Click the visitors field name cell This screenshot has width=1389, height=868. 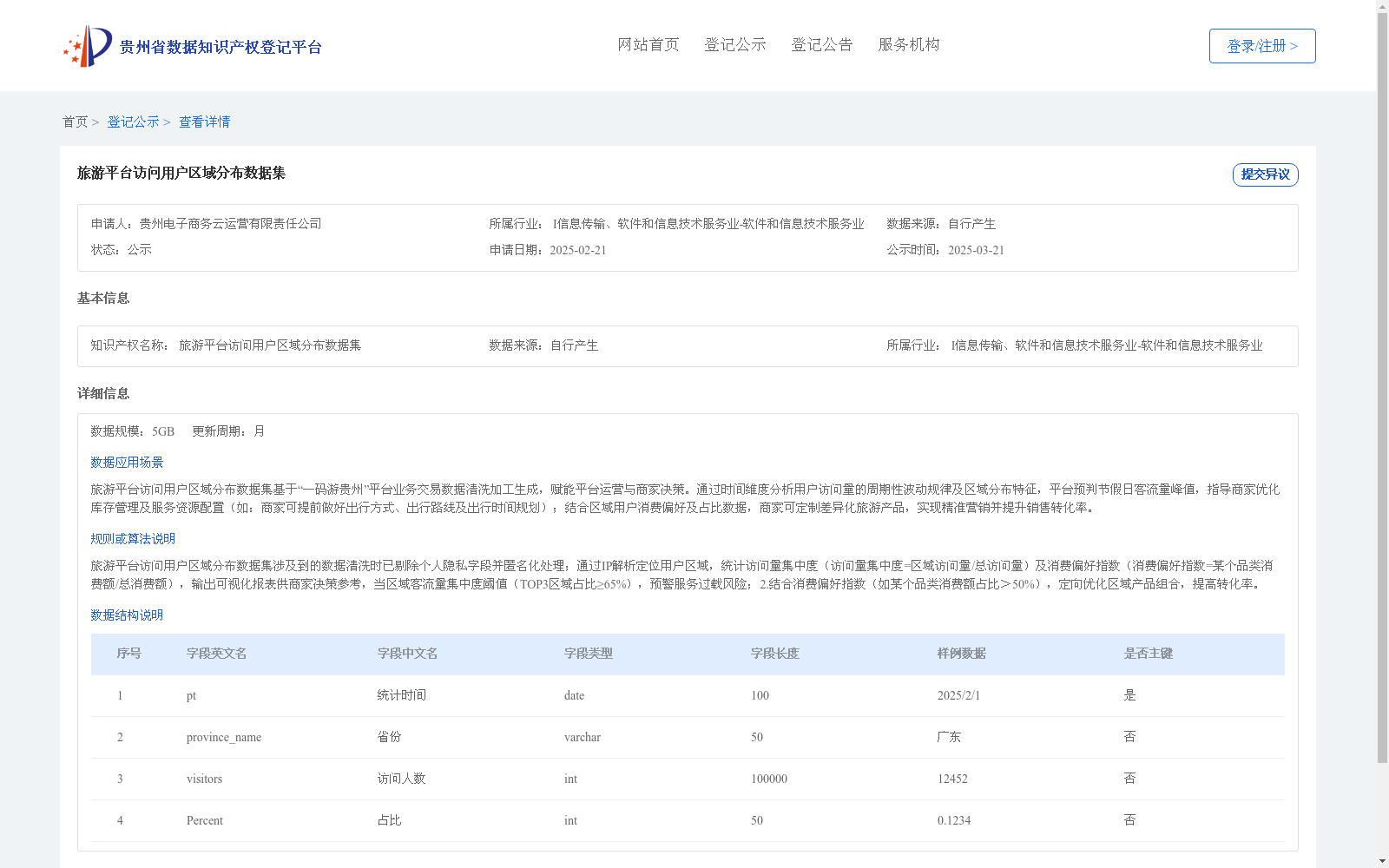pyautogui.click(x=204, y=779)
